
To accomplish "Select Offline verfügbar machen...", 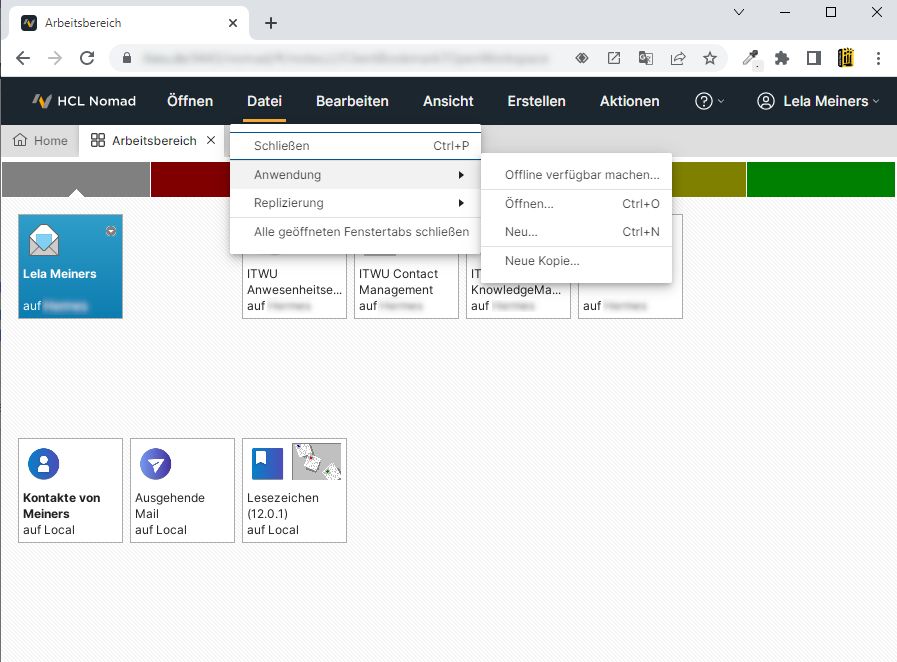I will point(577,175).
